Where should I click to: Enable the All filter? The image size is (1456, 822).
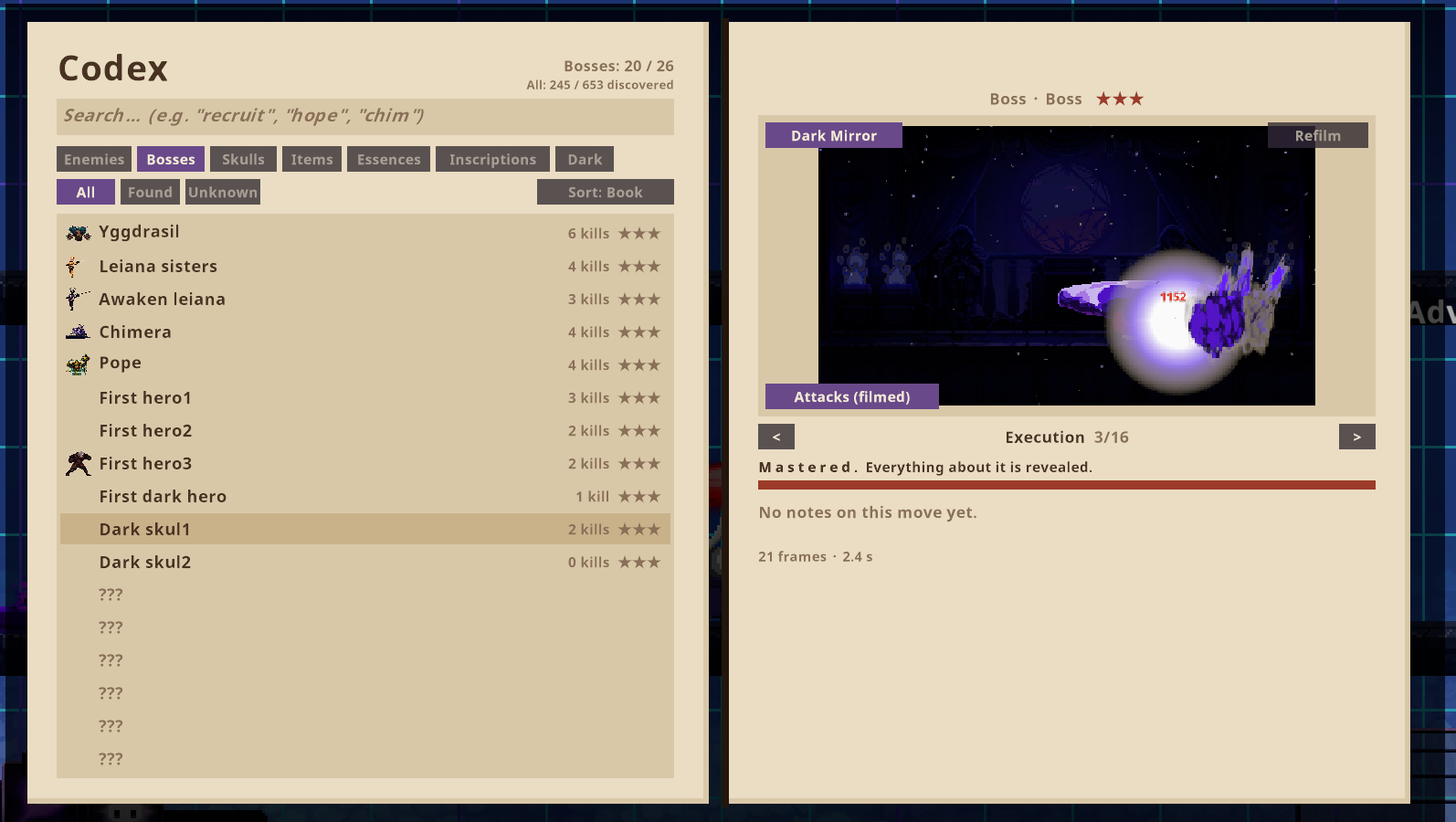coord(86,192)
